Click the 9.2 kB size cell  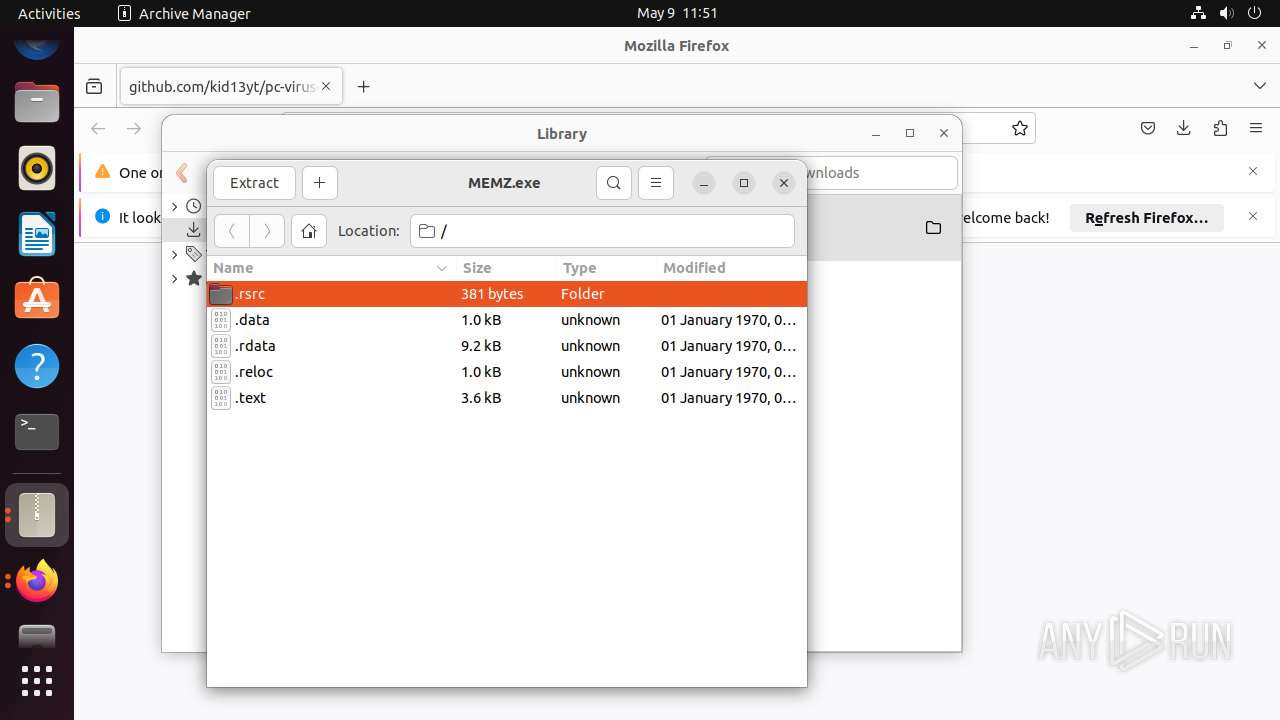(481, 346)
